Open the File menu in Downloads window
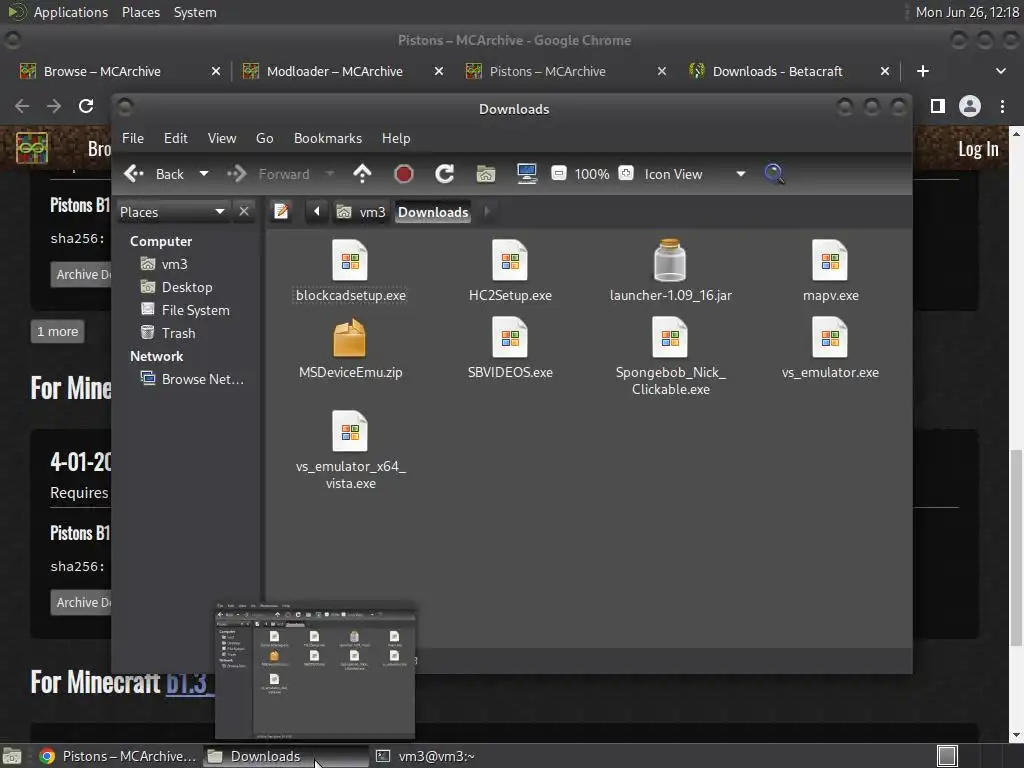 click(133, 138)
